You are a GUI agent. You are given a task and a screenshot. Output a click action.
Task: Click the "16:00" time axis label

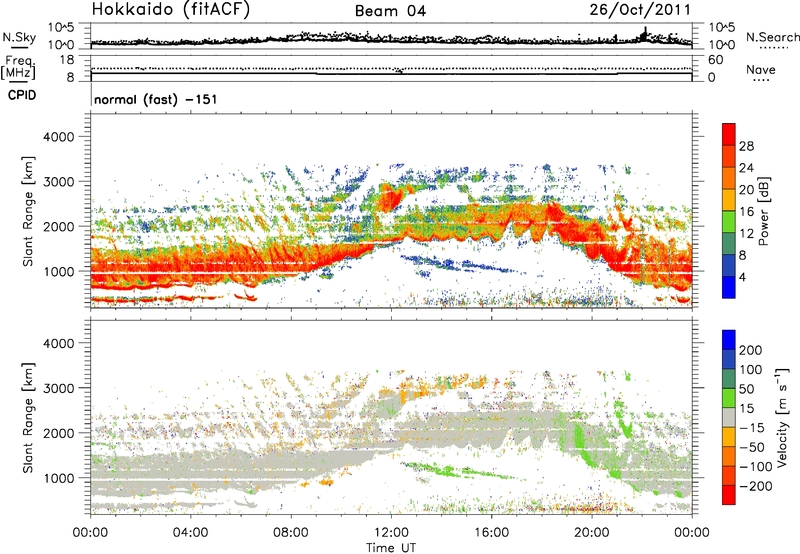click(x=491, y=533)
